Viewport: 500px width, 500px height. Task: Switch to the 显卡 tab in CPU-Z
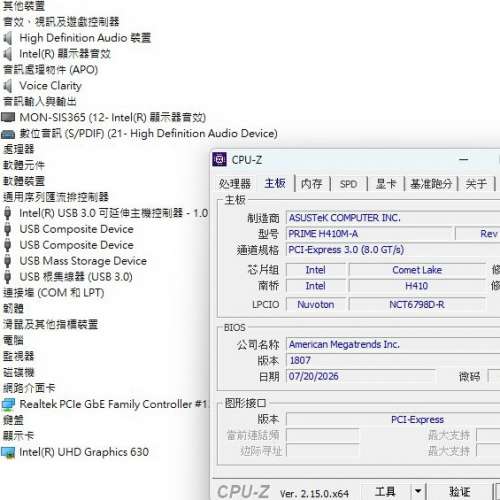(x=386, y=184)
